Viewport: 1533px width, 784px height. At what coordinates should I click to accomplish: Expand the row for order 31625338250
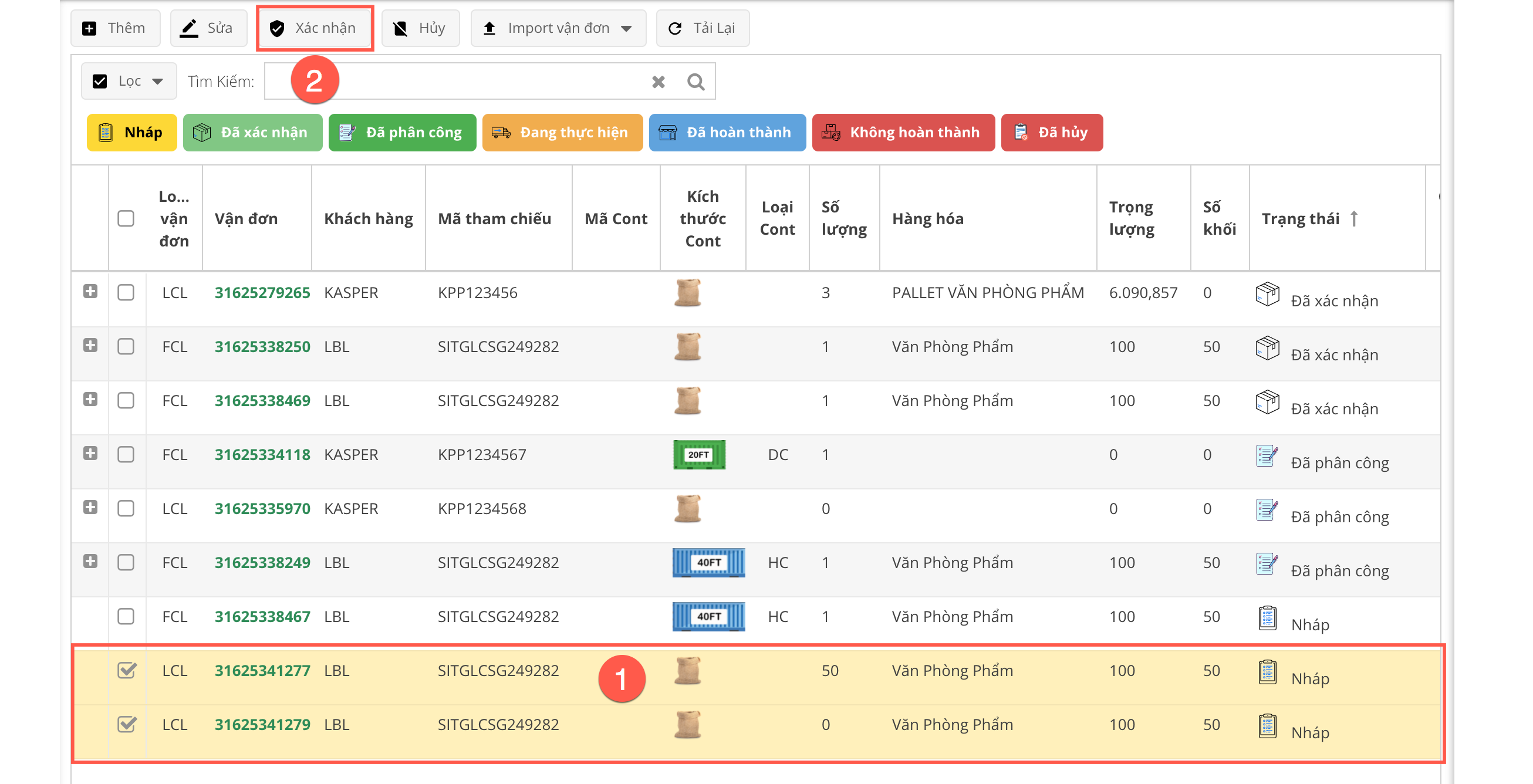coord(90,345)
